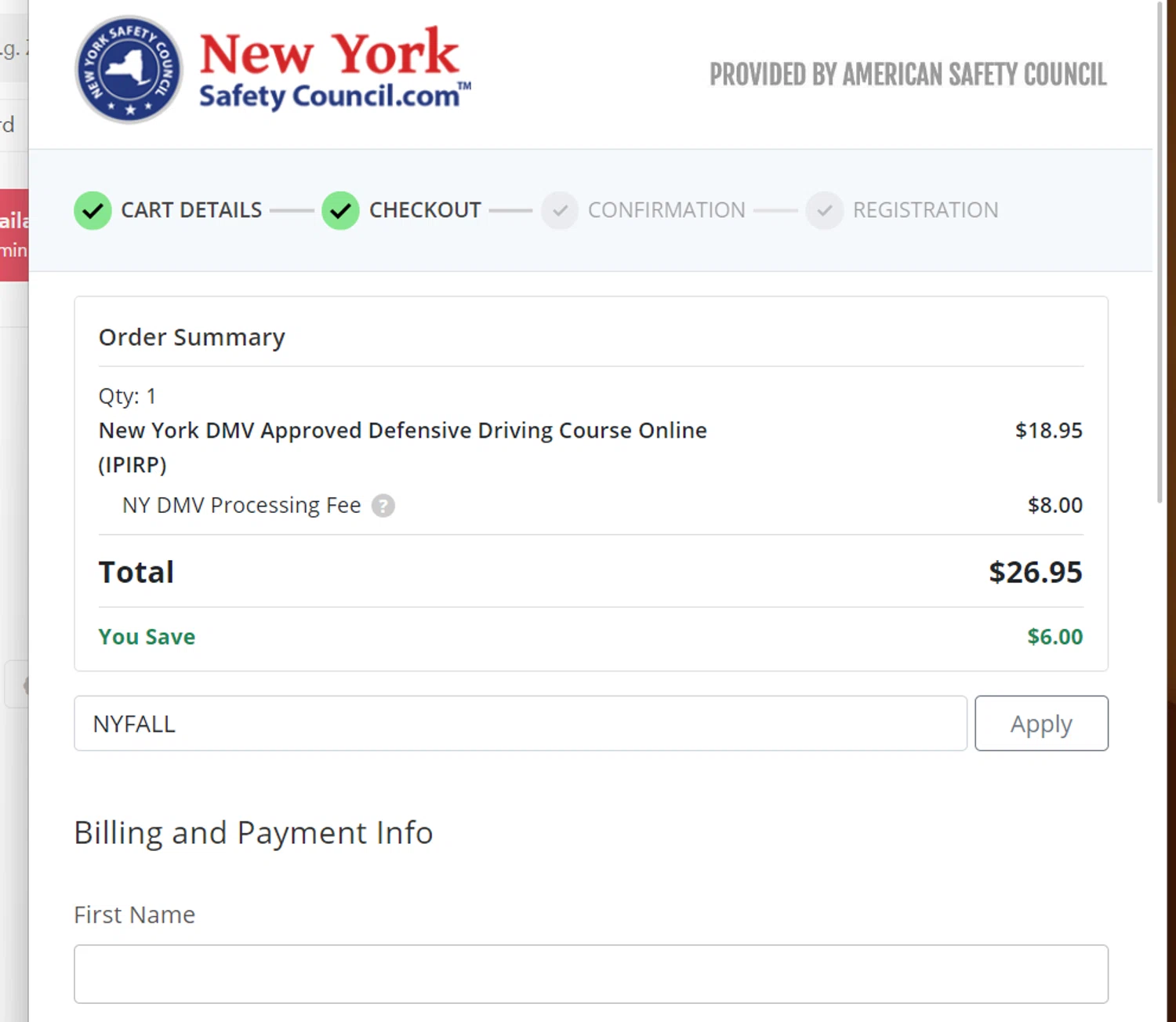
Task: Click the $6.00 You Save amount
Action: point(1054,637)
